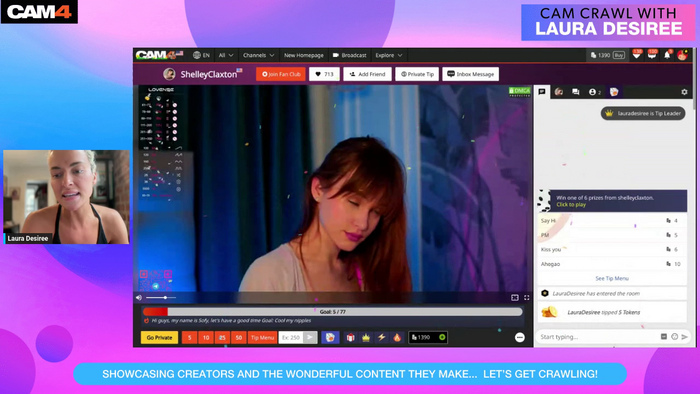
Task: Click Add Friend button
Action: (x=367, y=74)
